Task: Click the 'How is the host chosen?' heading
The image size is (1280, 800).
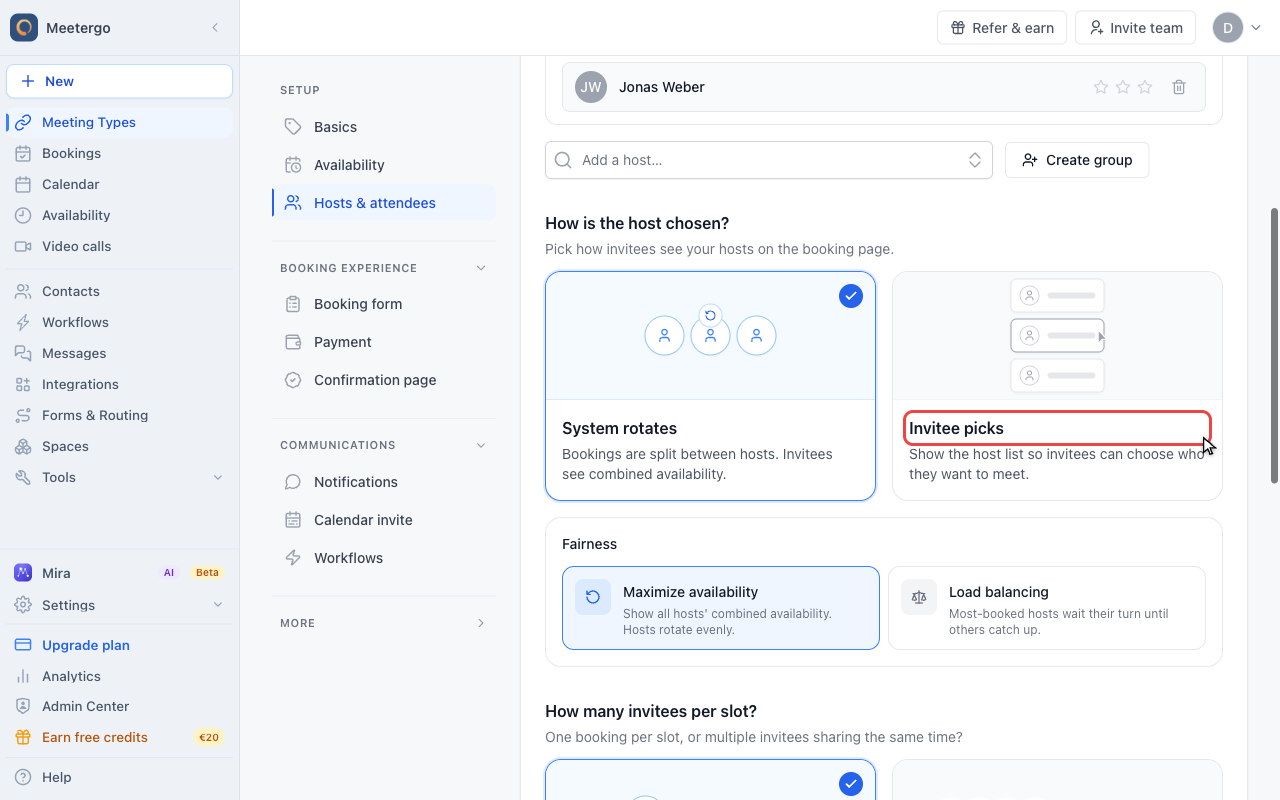Action: click(637, 223)
